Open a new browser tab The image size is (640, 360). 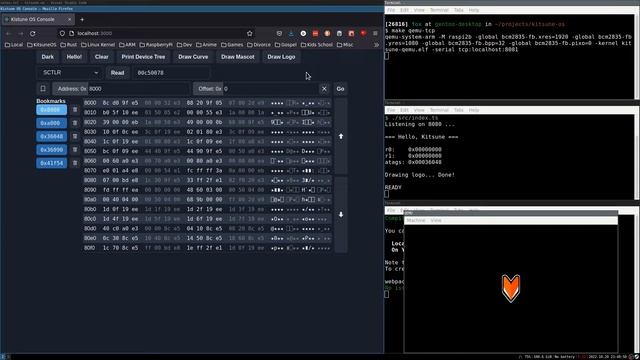[x=82, y=19]
